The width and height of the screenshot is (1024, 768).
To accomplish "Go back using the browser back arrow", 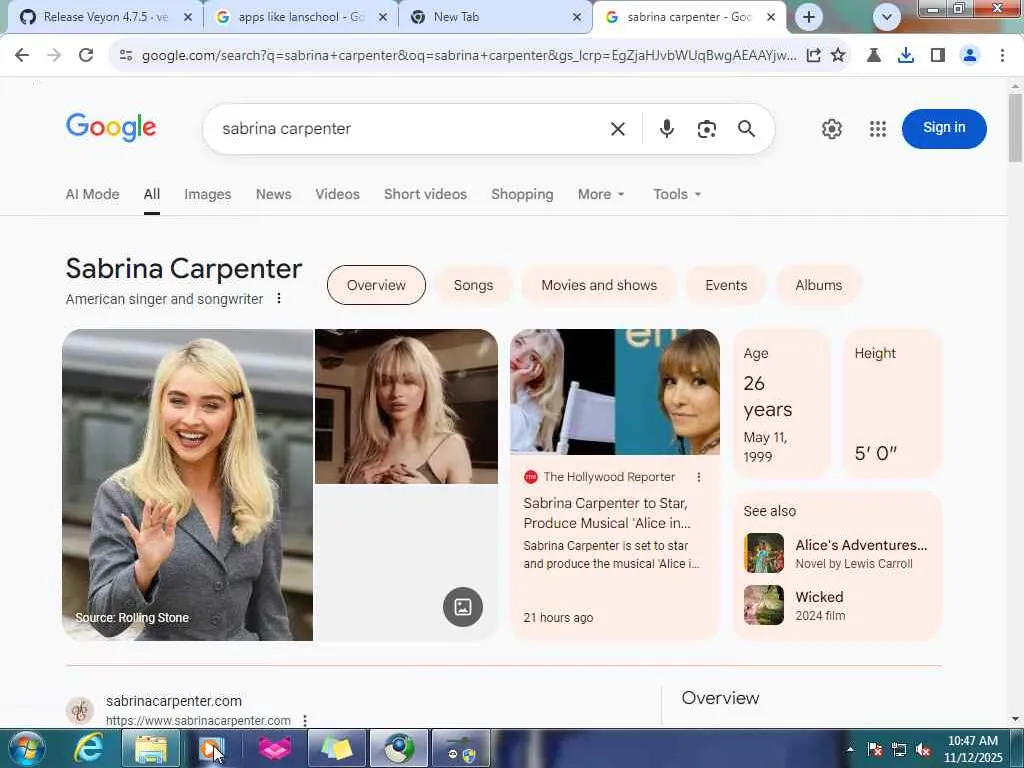I will pos(22,56).
